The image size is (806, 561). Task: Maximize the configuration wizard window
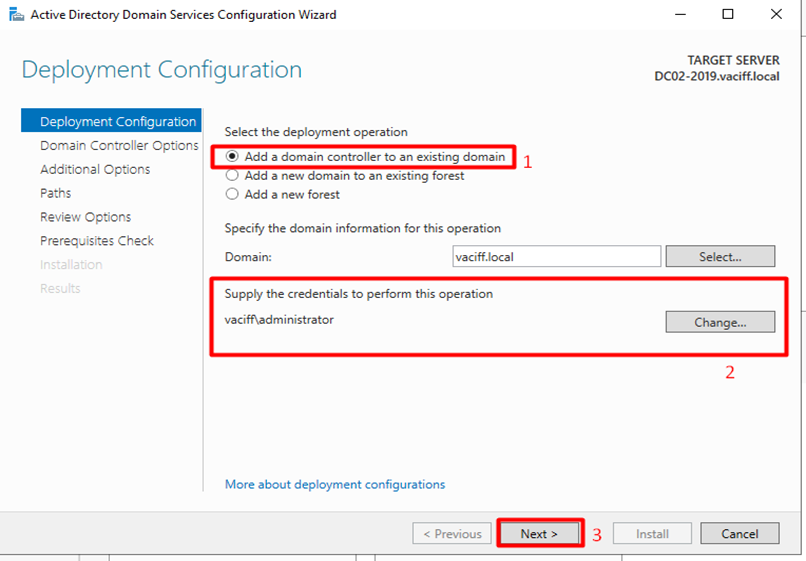click(x=728, y=15)
